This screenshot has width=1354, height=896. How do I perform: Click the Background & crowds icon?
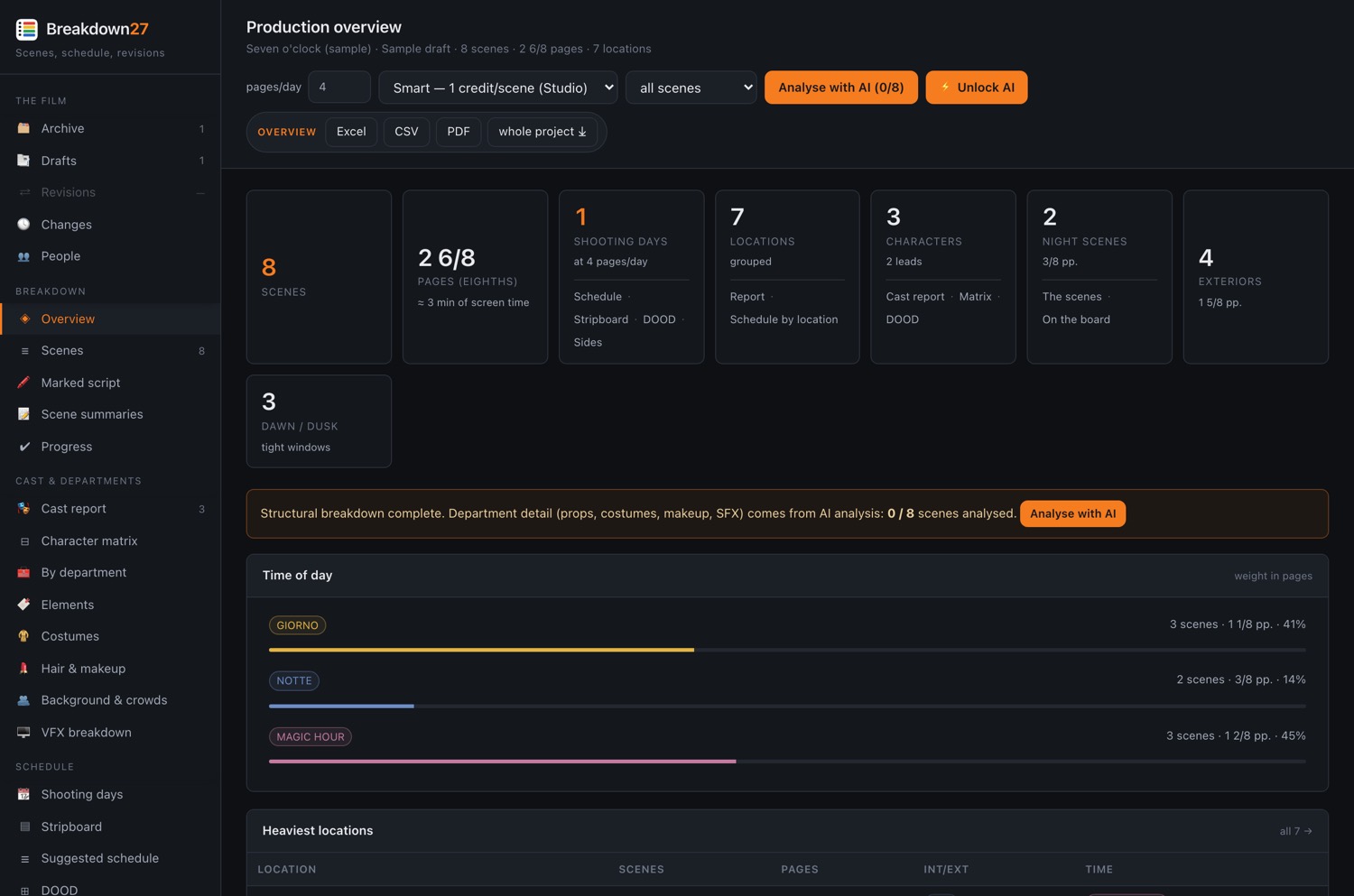pyautogui.click(x=23, y=700)
